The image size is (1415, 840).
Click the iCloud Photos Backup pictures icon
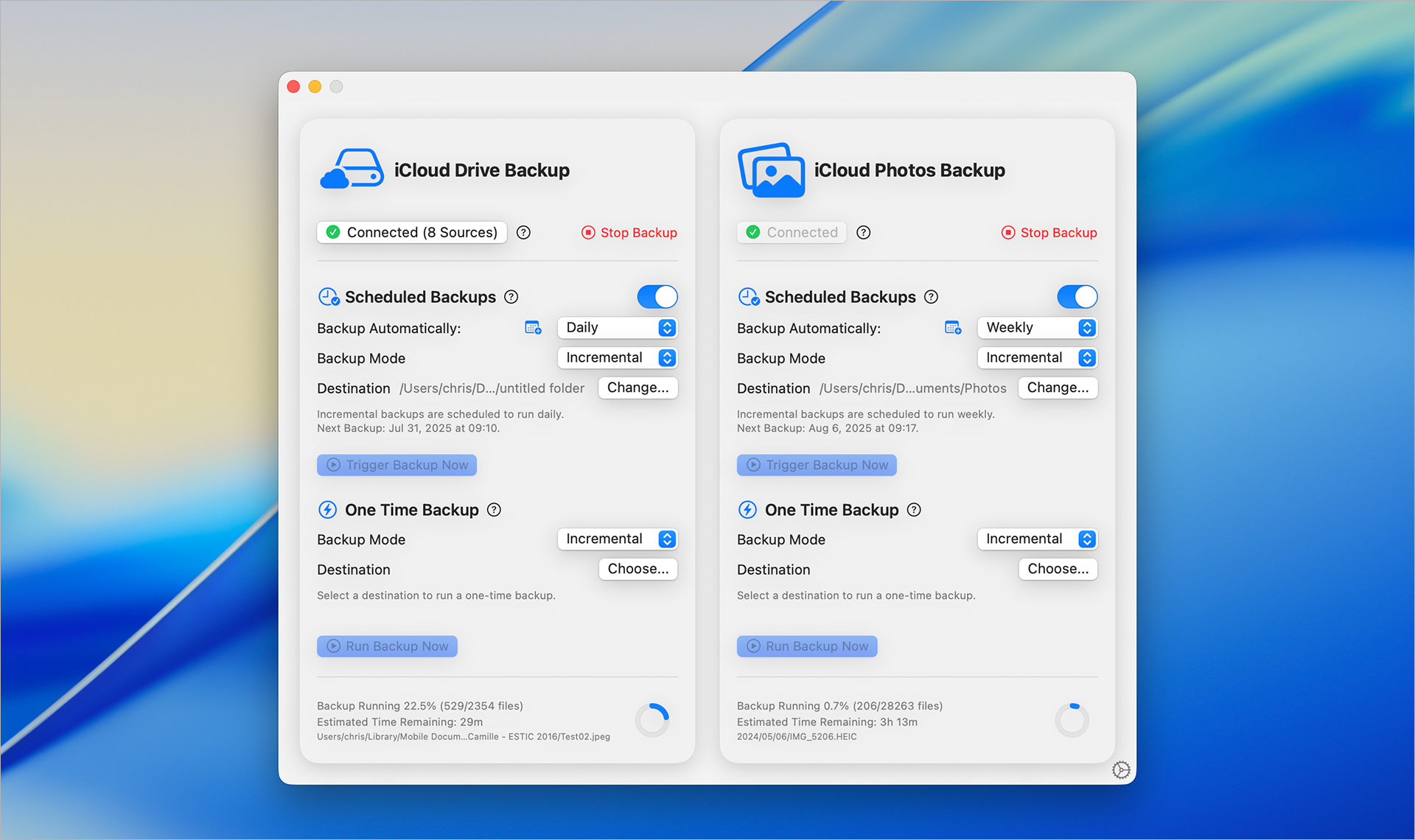[771, 169]
